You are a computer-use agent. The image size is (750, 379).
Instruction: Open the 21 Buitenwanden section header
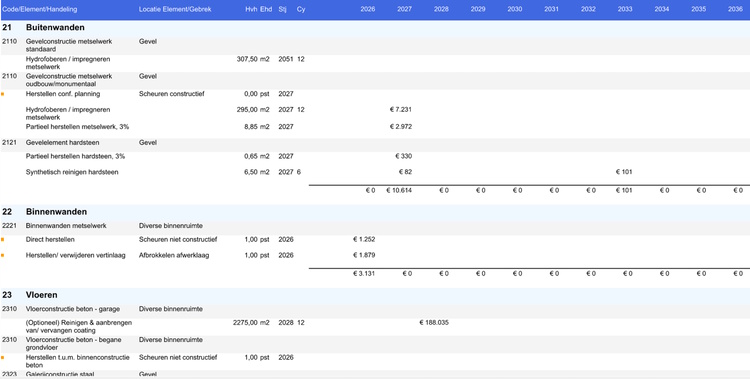tap(375, 28)
